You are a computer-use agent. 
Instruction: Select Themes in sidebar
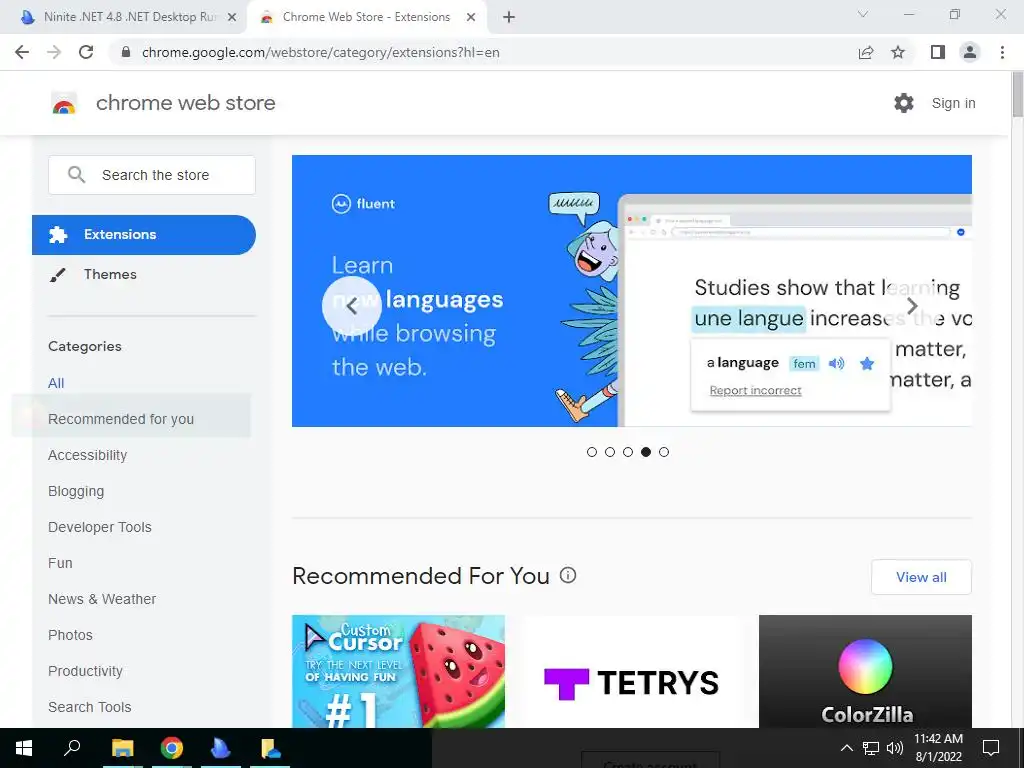(x=110, y=274)
